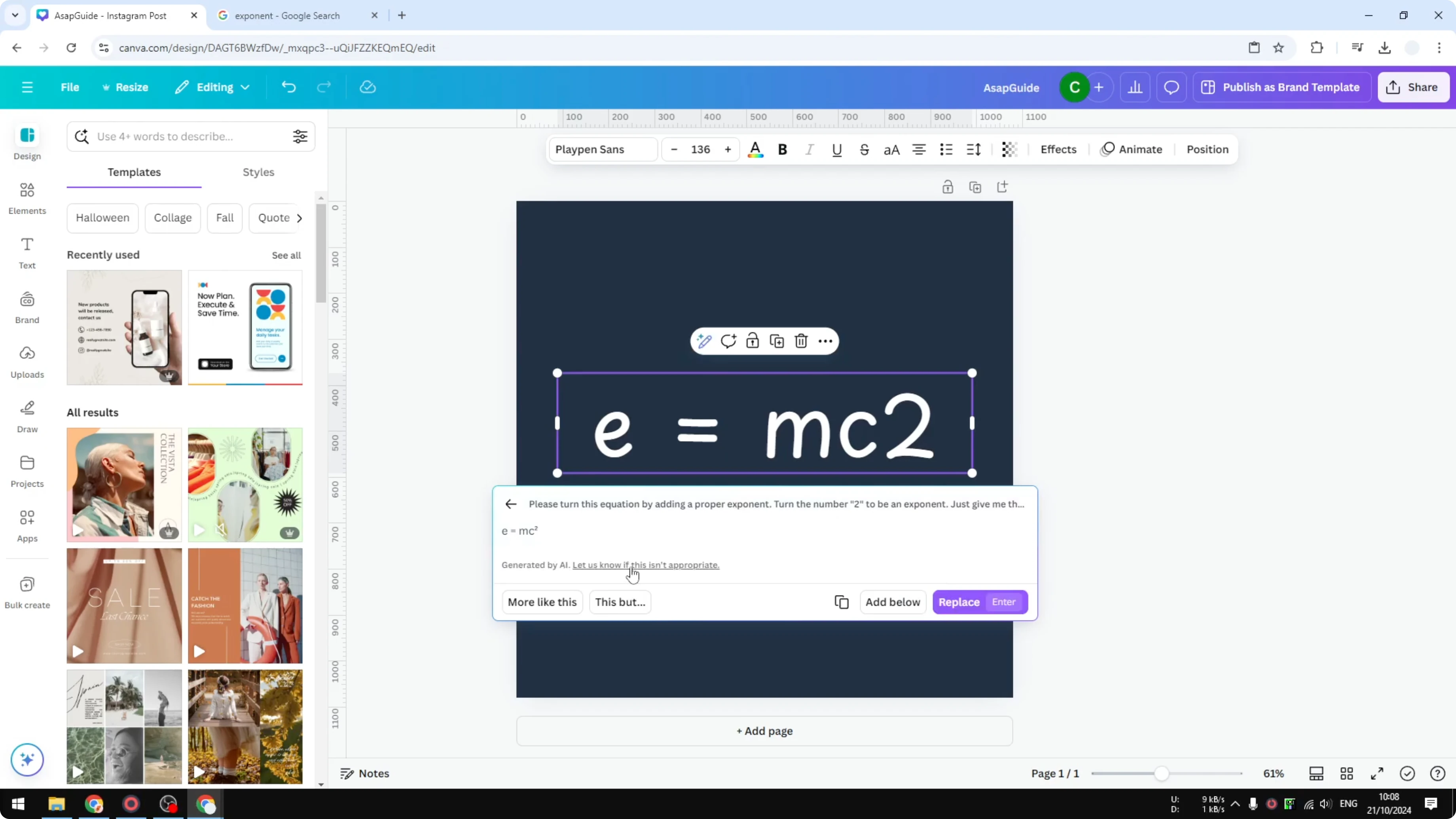Select the SALE Last Chance template thumbnail

coord(124,605)
